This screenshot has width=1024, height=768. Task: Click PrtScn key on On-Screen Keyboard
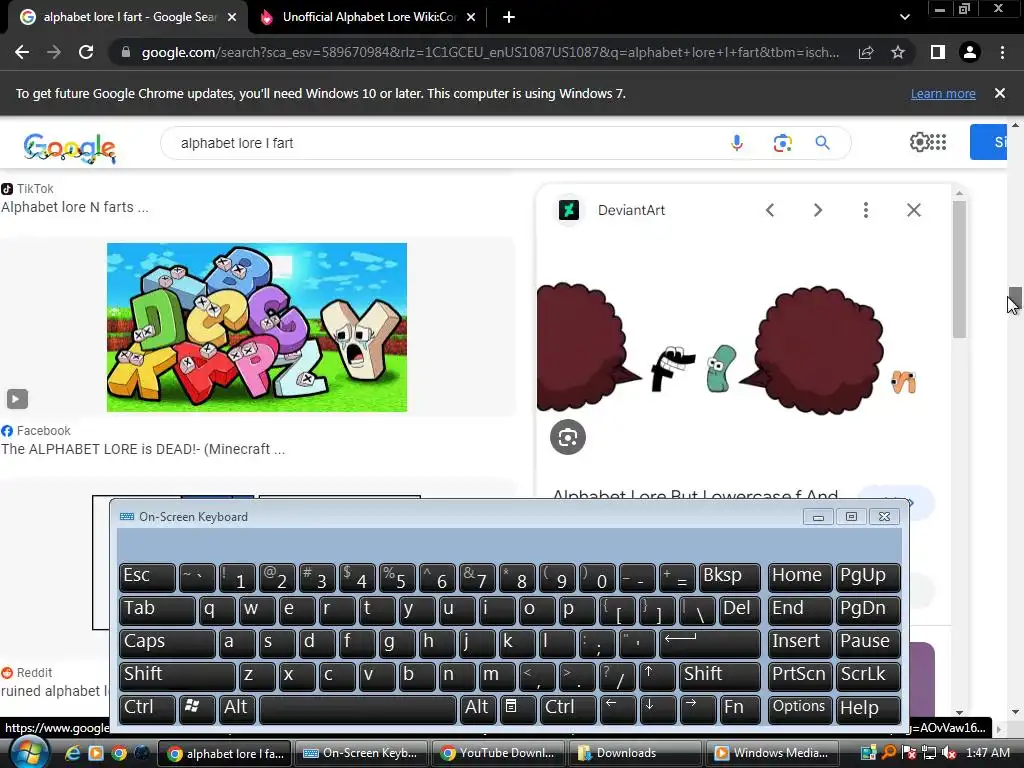(799, 675)
